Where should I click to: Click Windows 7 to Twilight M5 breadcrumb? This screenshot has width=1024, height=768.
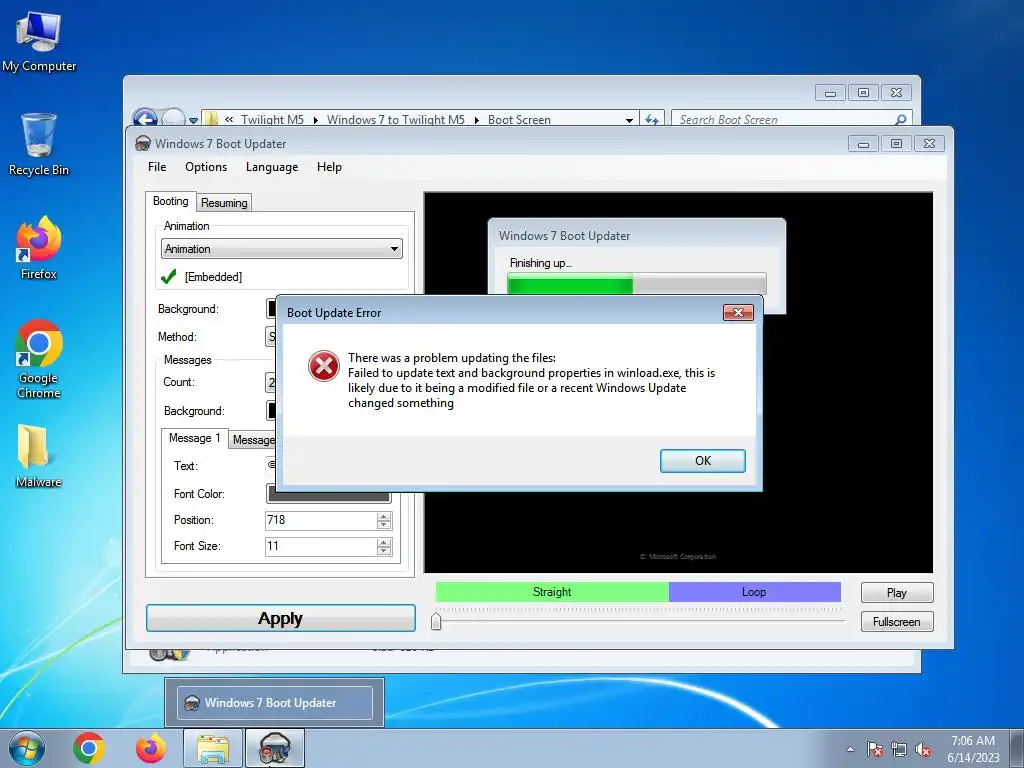tap(396, 120)
